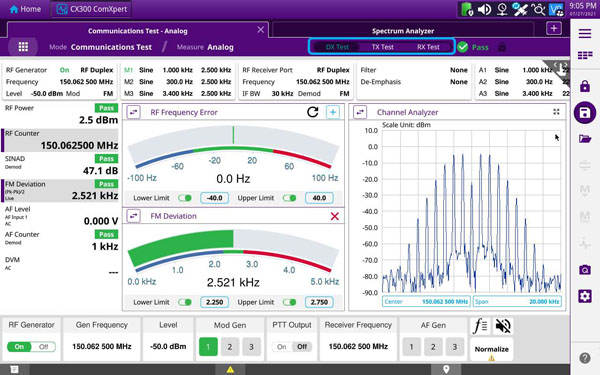
Task: Close the FM Deviation meter panel
Action: pos(334,216)
